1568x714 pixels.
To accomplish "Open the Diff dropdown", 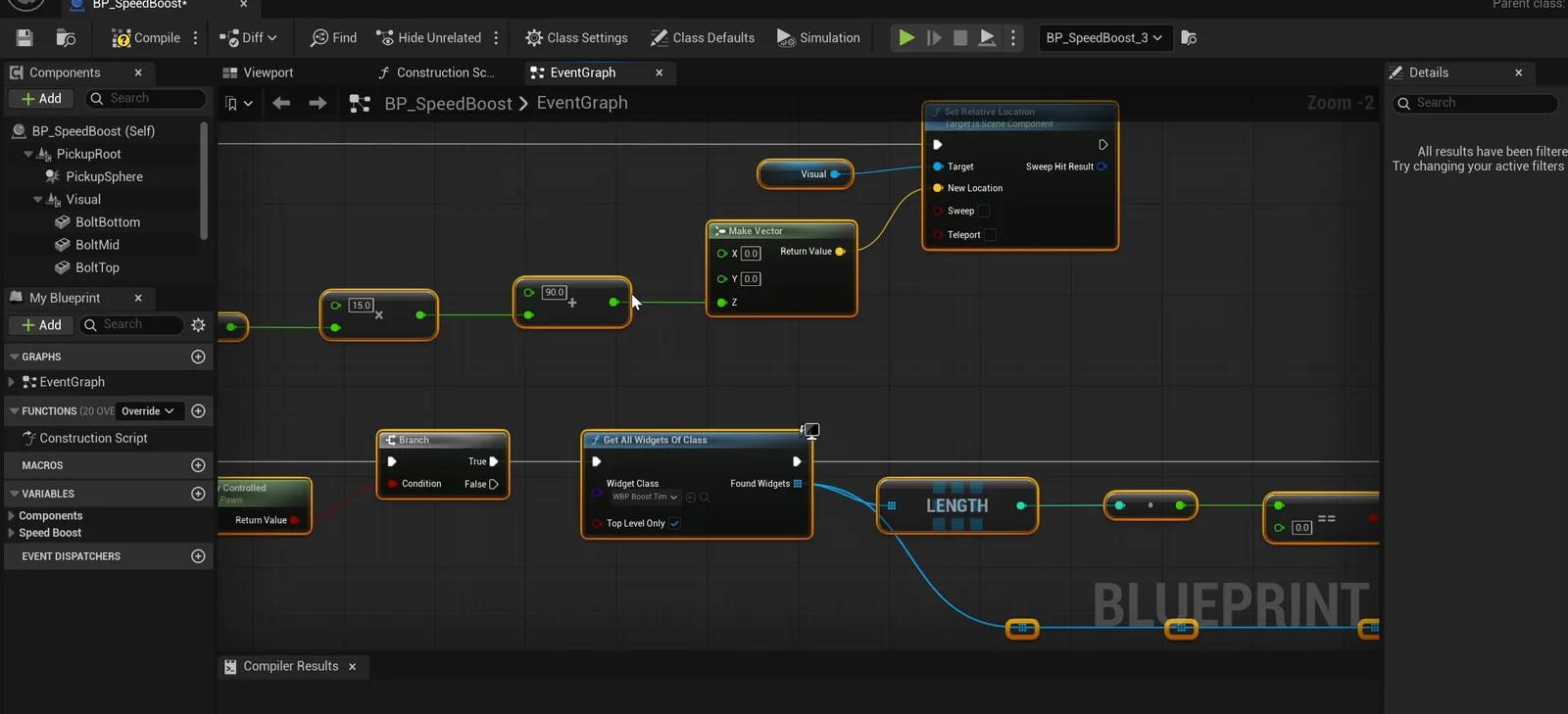I will [248, 38].
